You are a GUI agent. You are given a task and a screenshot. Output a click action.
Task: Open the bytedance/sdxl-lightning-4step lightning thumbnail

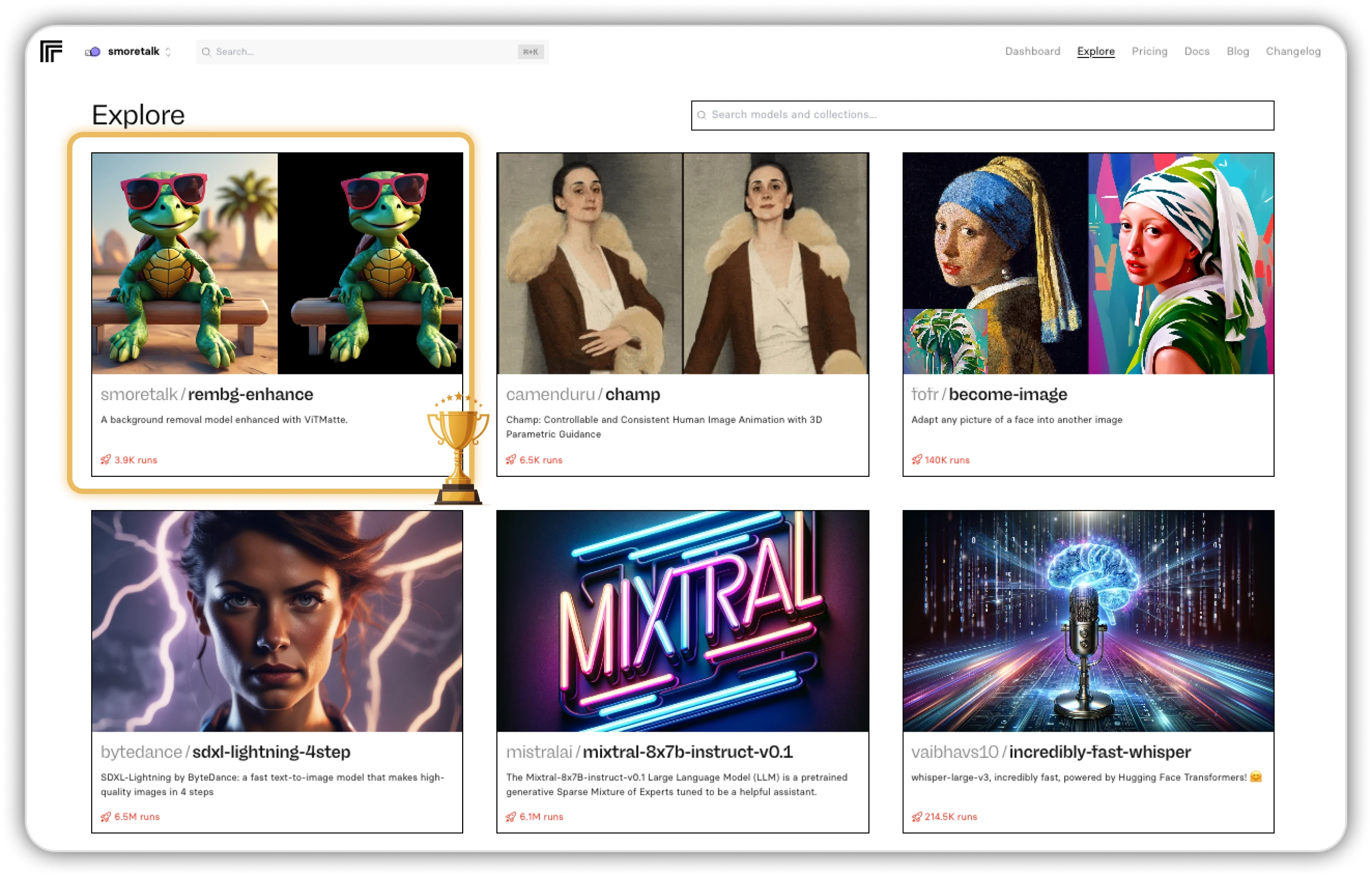[x=277, y=621]
